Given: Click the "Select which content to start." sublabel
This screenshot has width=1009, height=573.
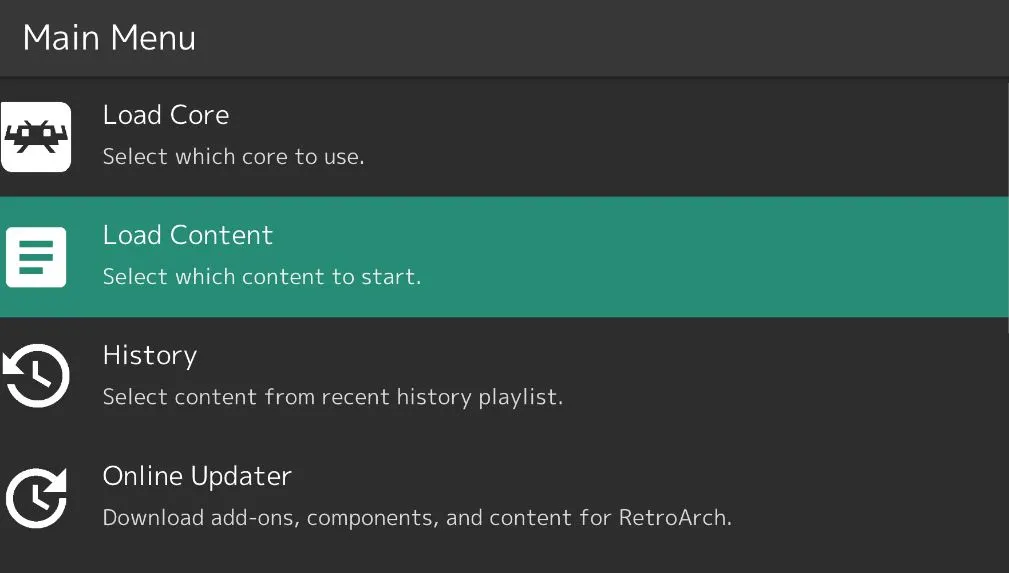Looking at the screenshot, I should pyautogui.click(x=262, y=277).
